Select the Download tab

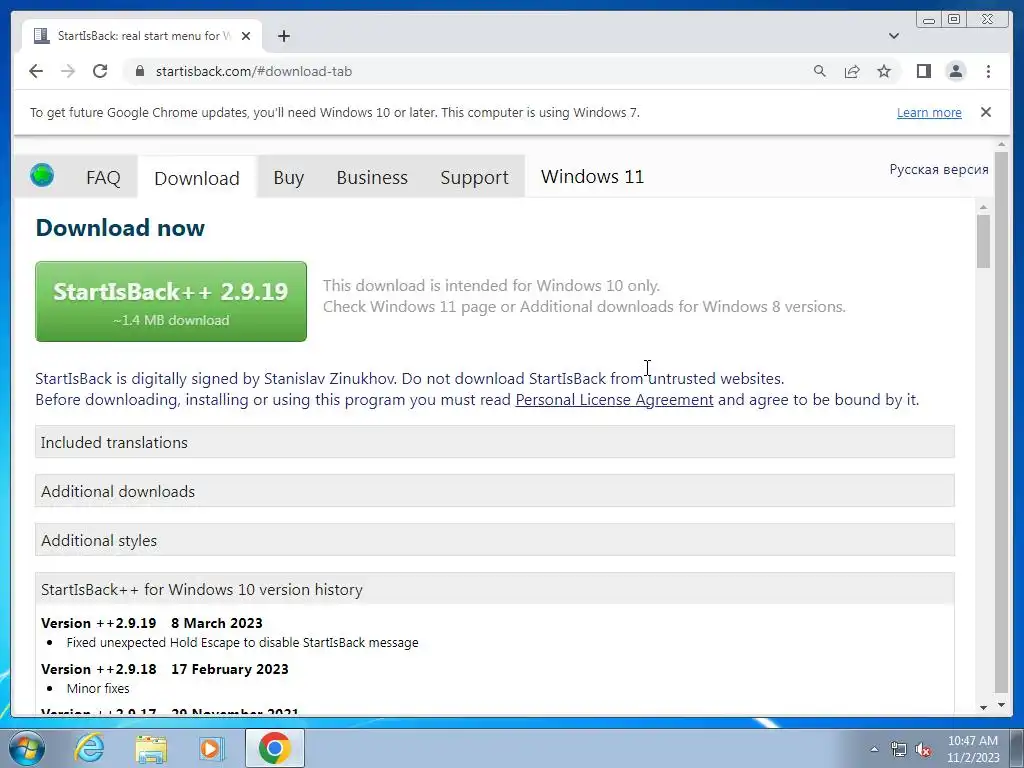click(197, 178)
